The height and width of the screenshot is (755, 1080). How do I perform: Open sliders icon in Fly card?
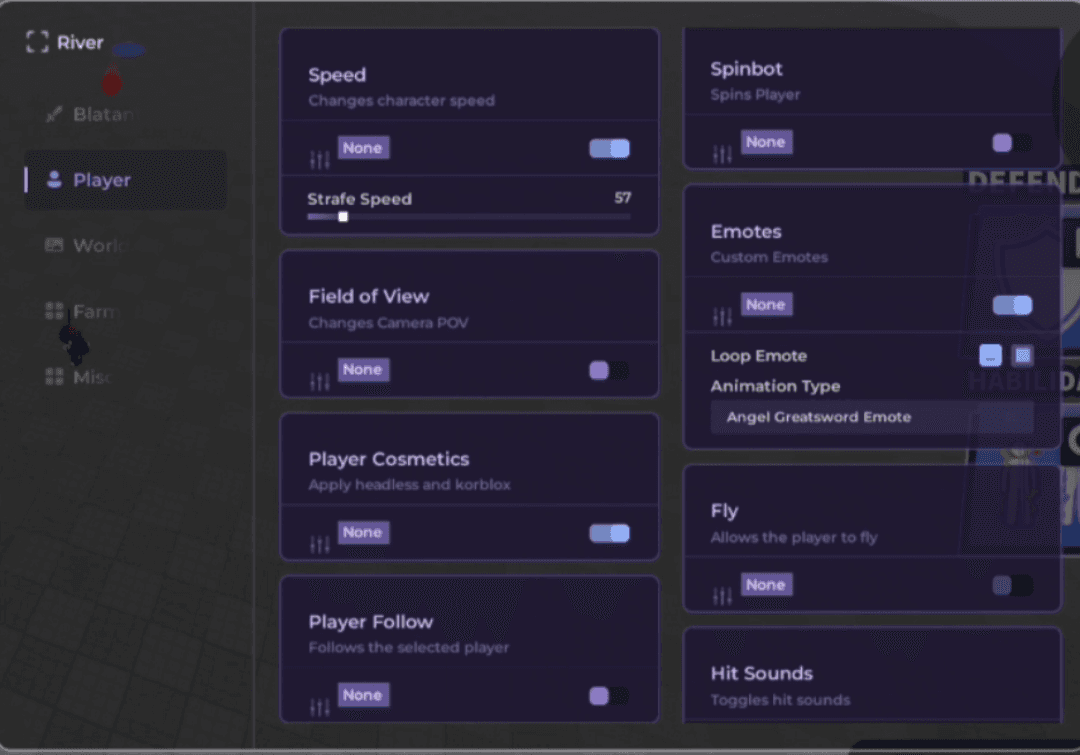[x=722, y=596]
